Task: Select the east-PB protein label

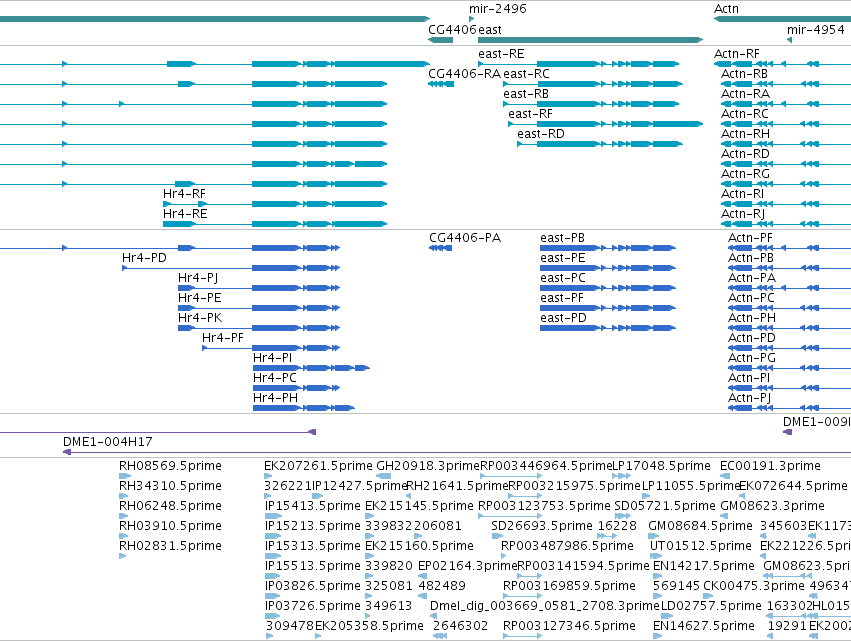Action: tap(562, 238)
